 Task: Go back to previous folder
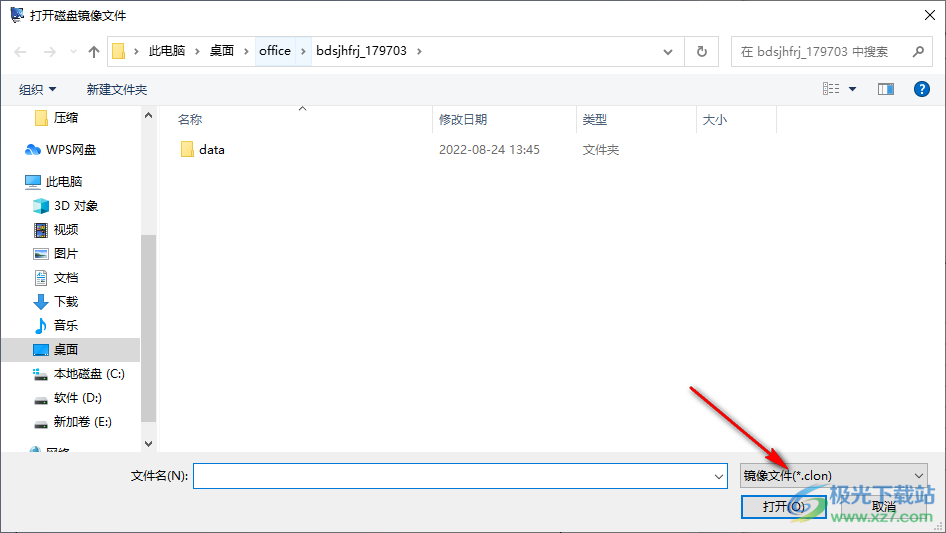coord(20,52)
